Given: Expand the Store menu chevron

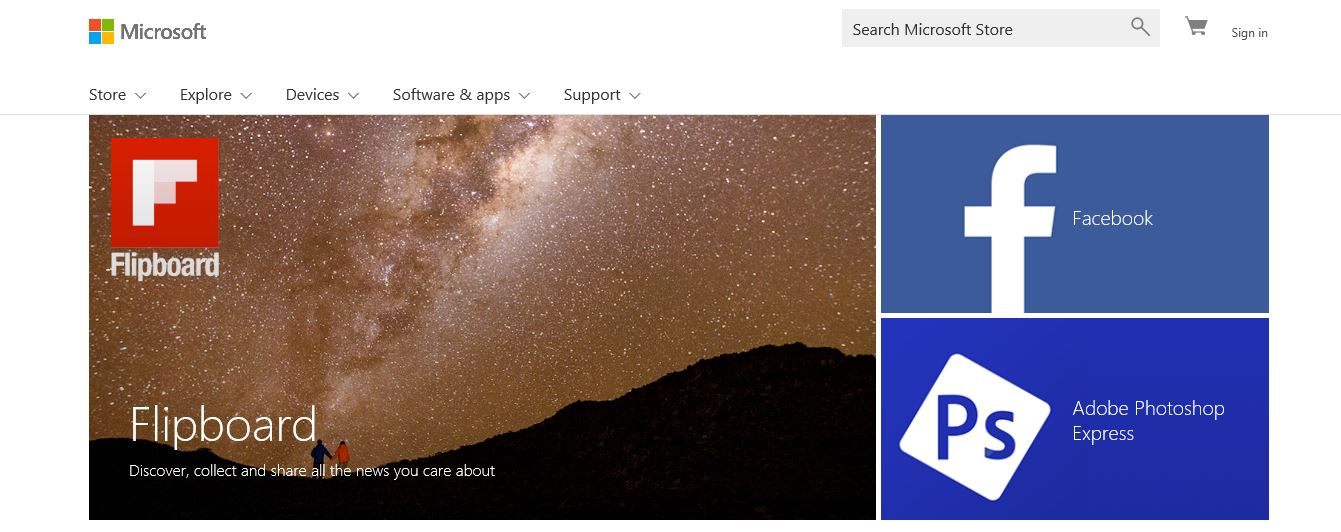Looking at the screenshot, I should [140, 96].
